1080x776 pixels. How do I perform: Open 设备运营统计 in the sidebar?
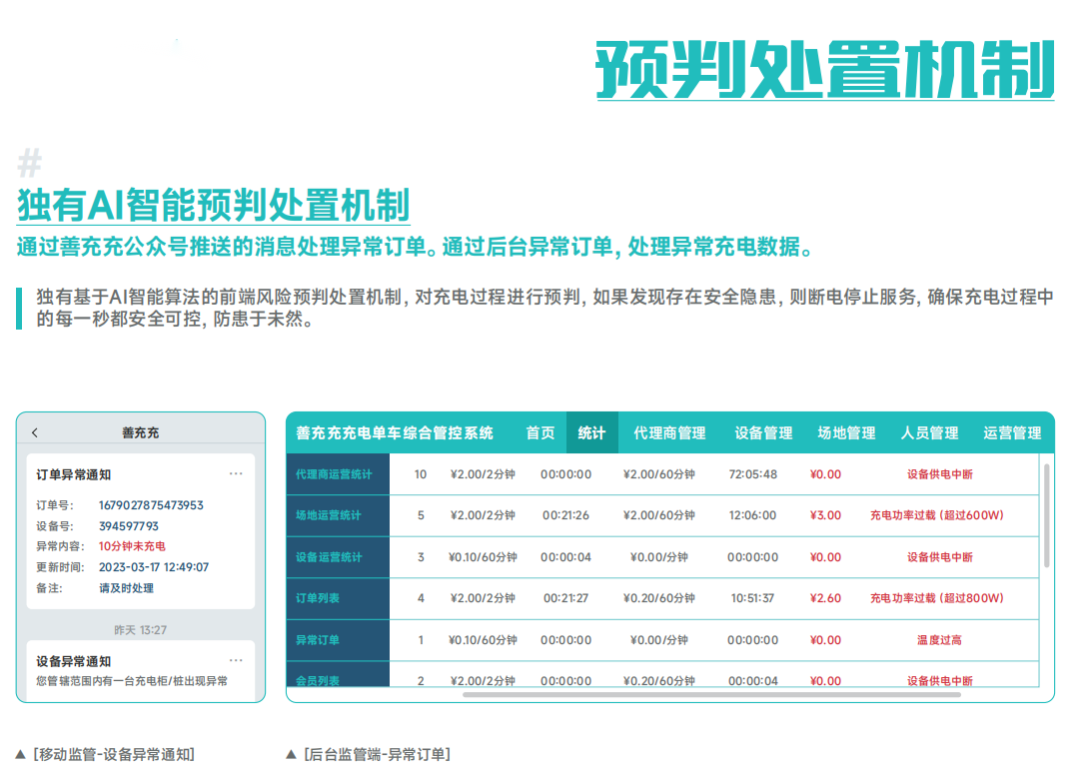[338, 557]
